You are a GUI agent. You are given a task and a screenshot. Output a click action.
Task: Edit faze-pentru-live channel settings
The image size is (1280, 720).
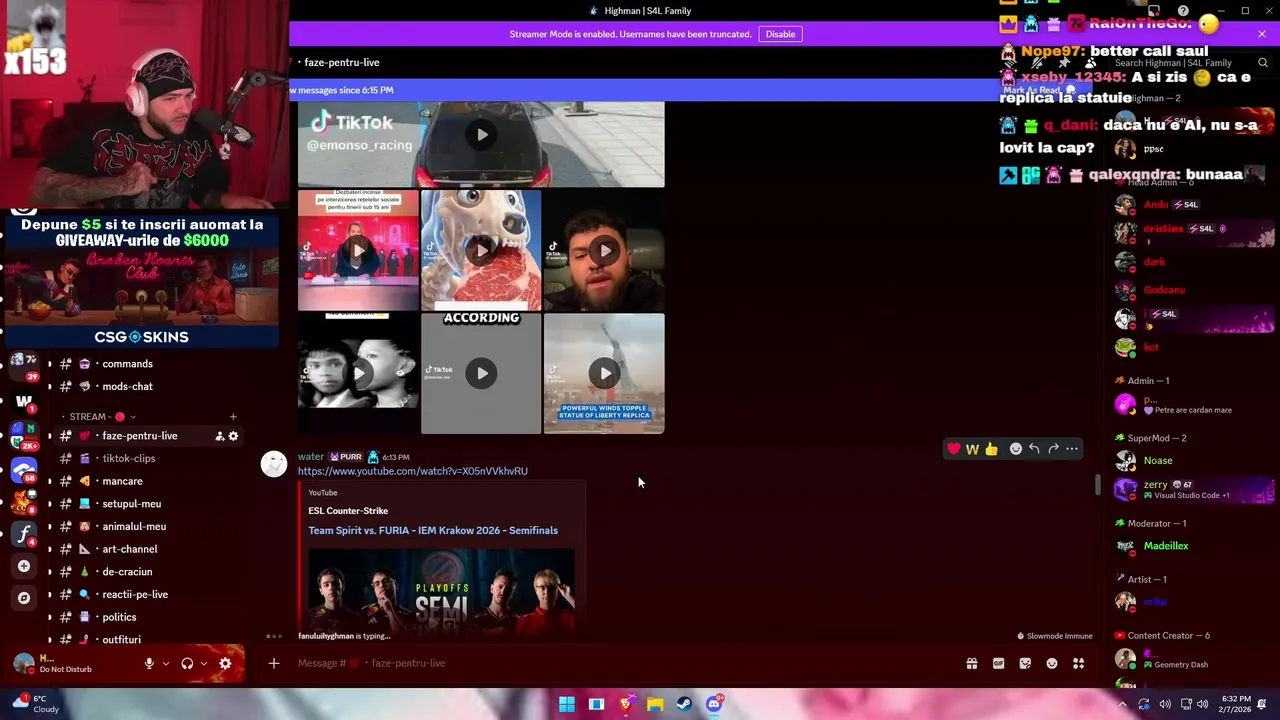tap(234, 436)
